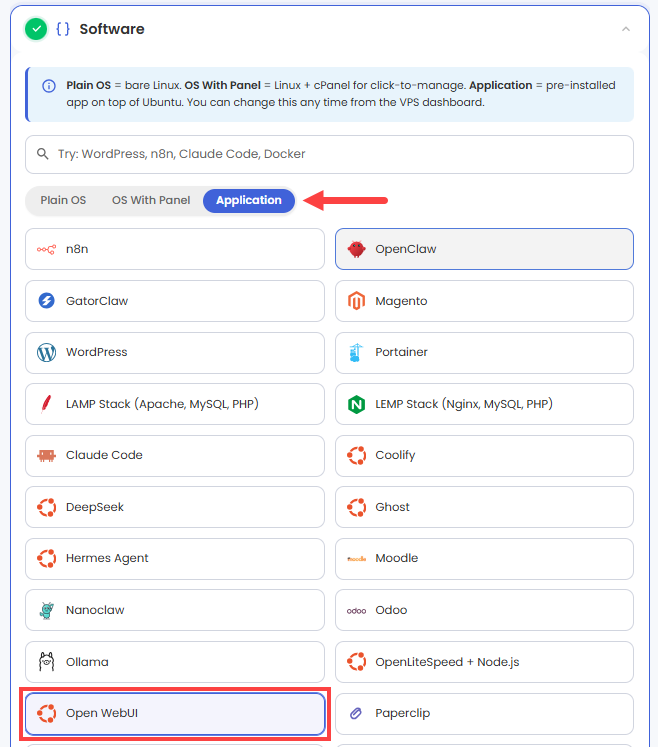The height and width of the screenshot is (747, 658).
Task: Pick the DeepSeek application card
Action: click(x=175, y=507)
